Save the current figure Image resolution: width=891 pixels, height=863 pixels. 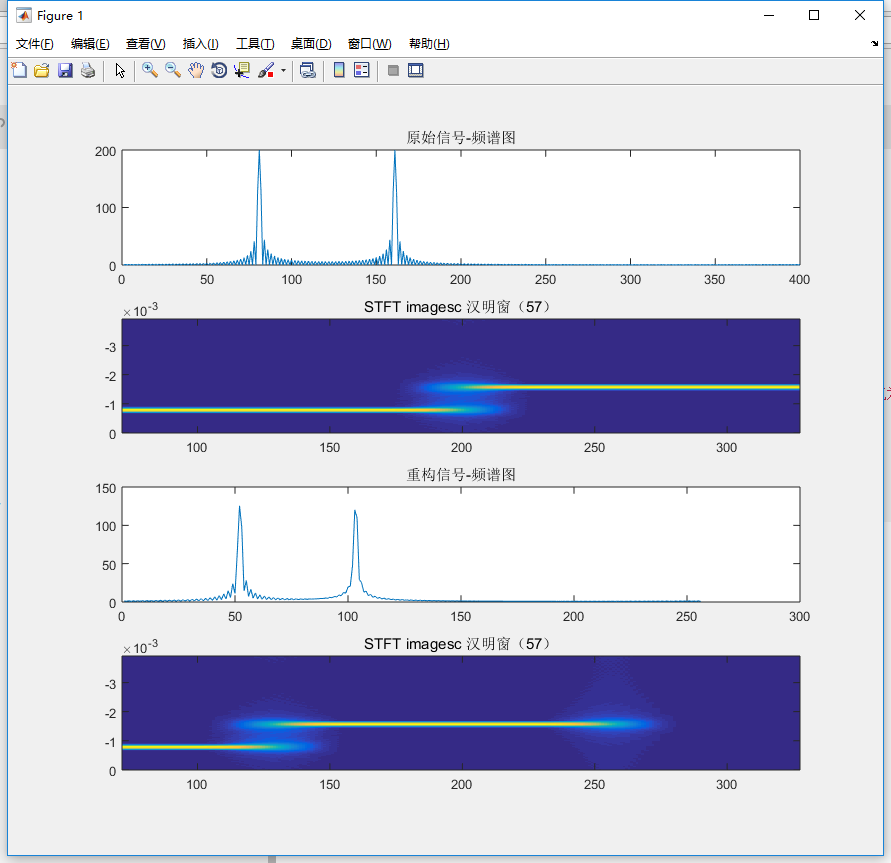tap(64, 70)
